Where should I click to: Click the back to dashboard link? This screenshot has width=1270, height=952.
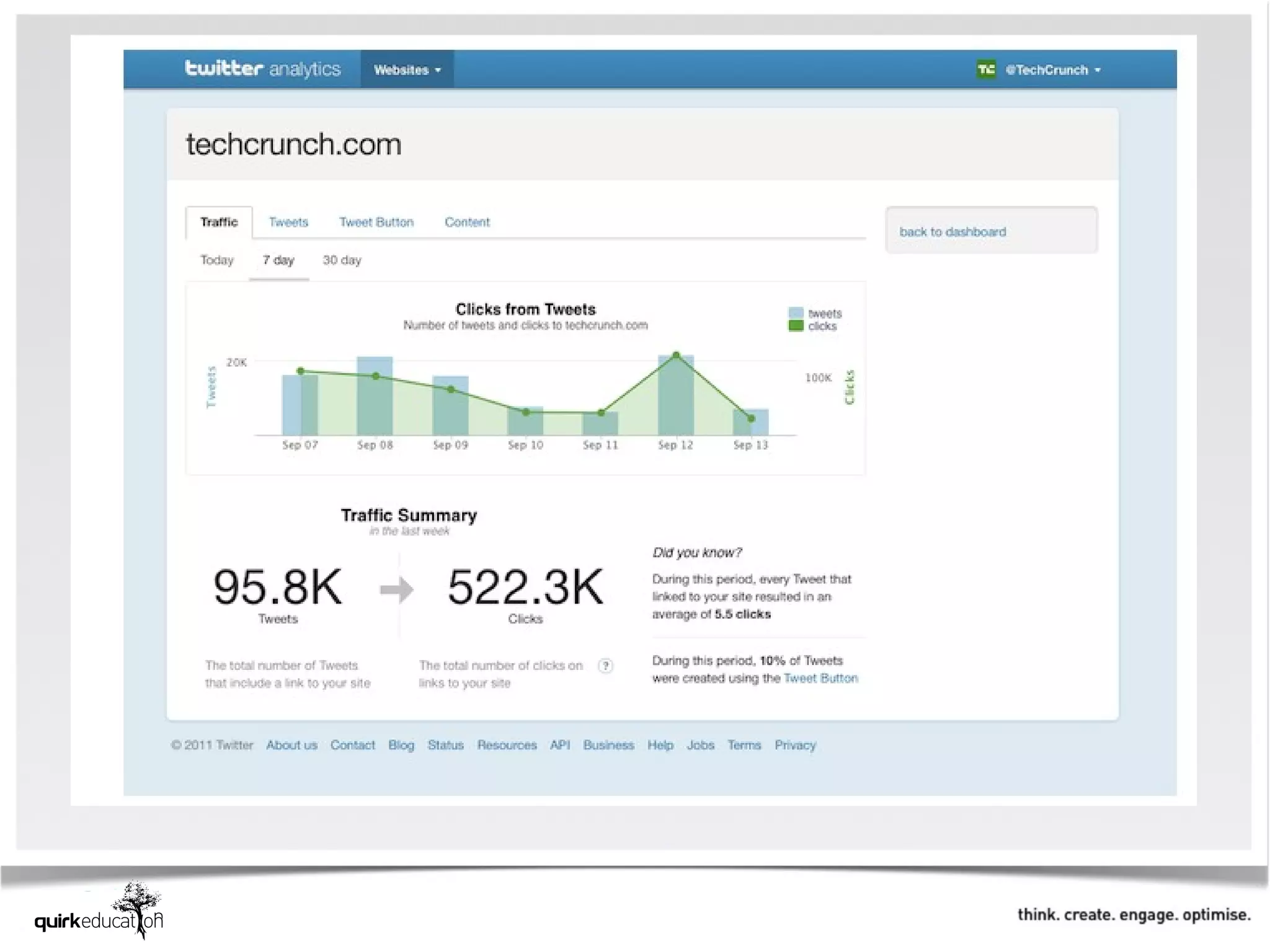[x=952, y=232]
